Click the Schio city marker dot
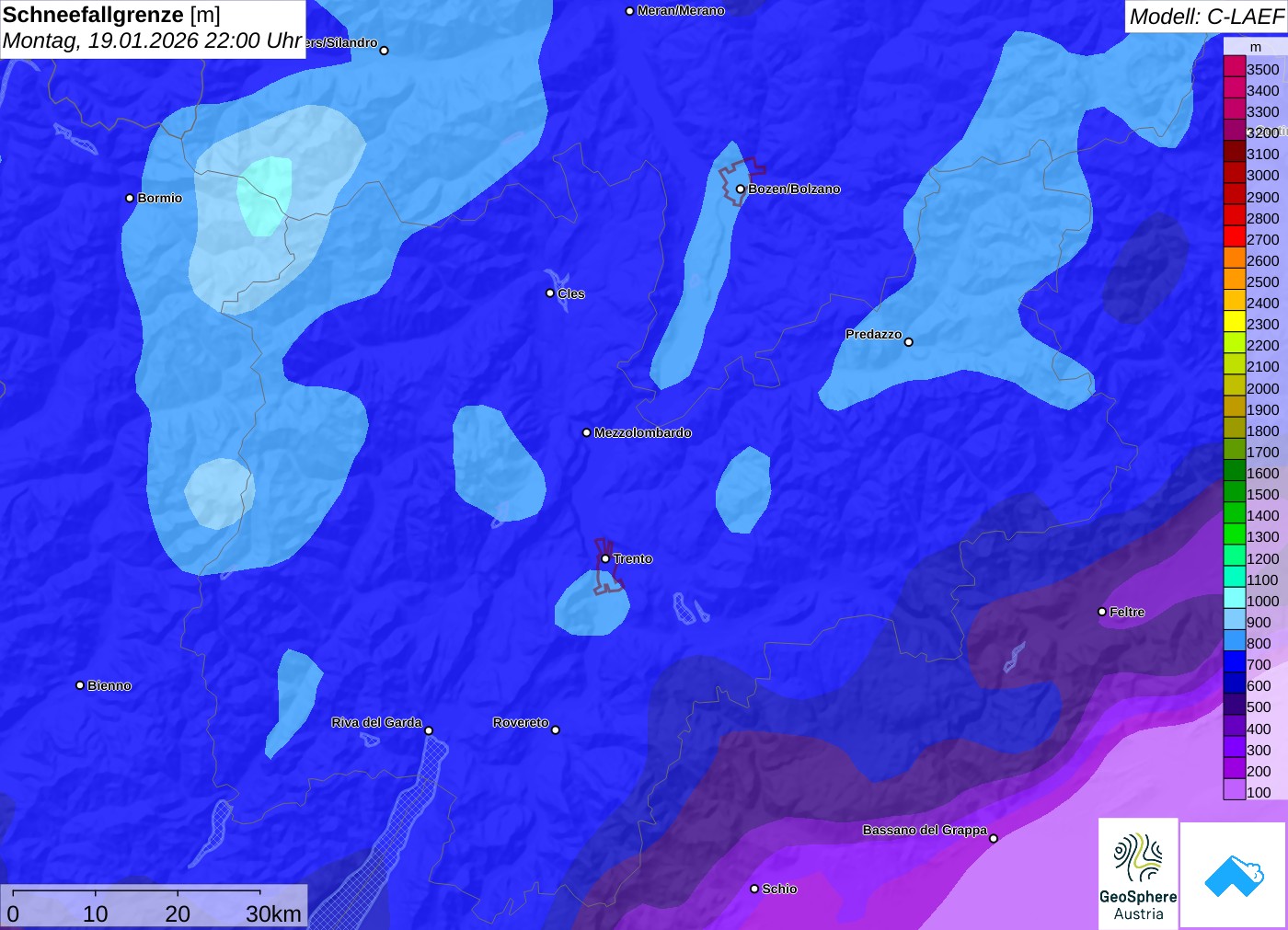 click(x=754, y=889)
